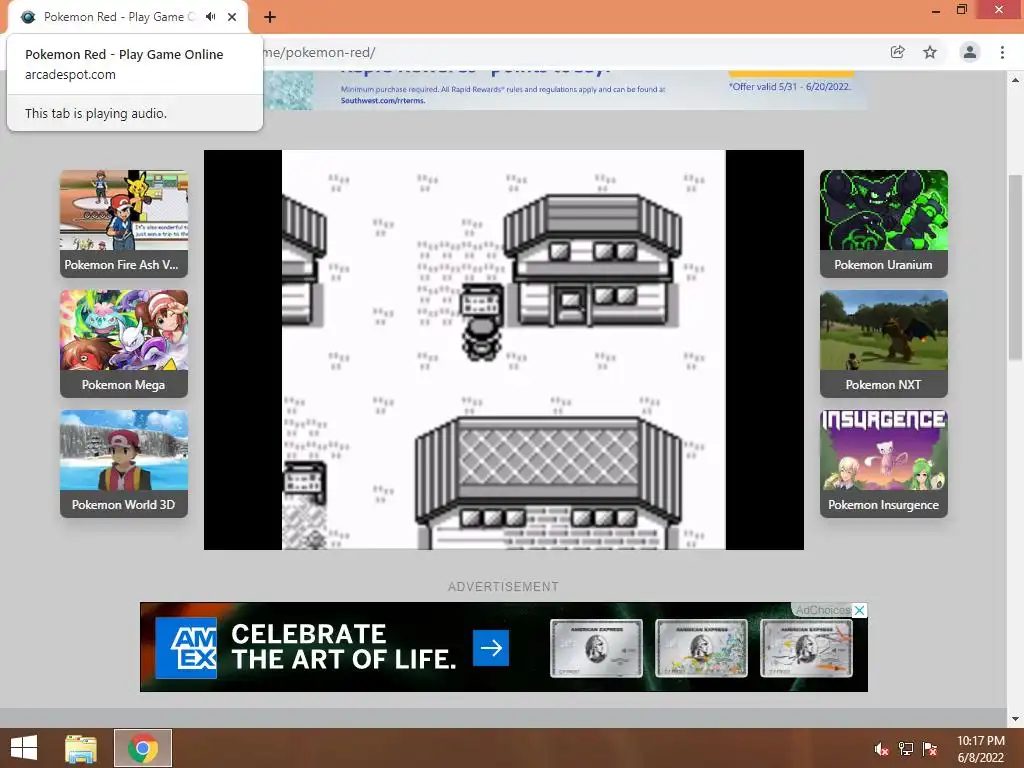This screenshot has height=768, width=1024.
Task: Click the muted volume tray icon
Action: point(882,749)
